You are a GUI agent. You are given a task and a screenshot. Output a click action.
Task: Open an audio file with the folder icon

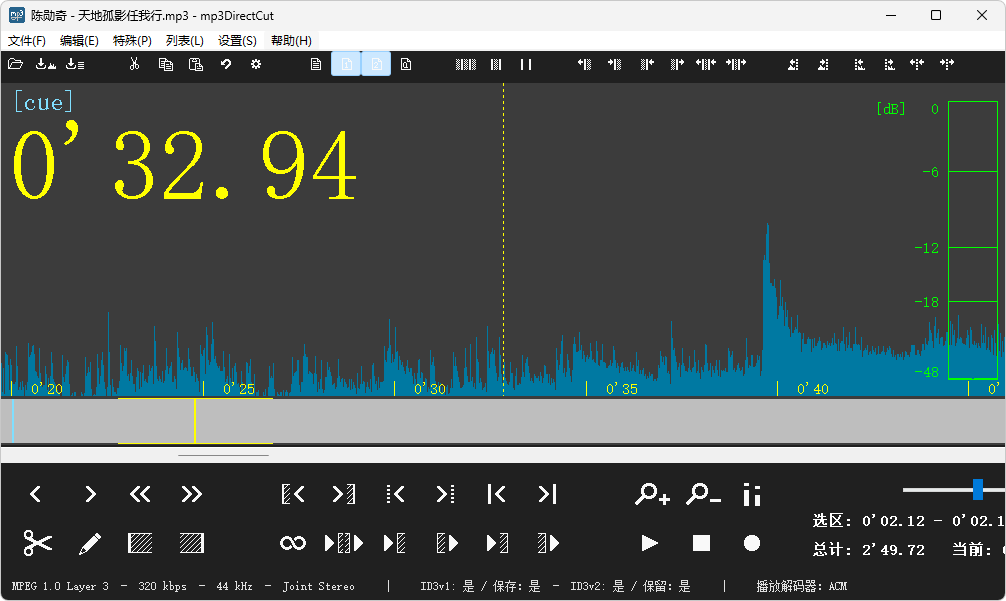[x=15, y=64]
